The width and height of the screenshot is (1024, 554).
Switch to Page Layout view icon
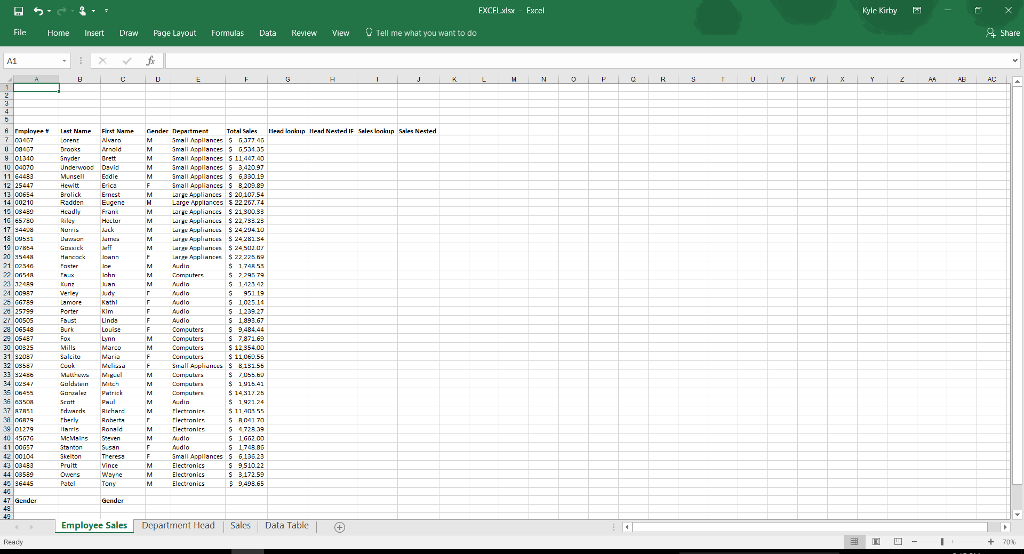pos(877,542)
